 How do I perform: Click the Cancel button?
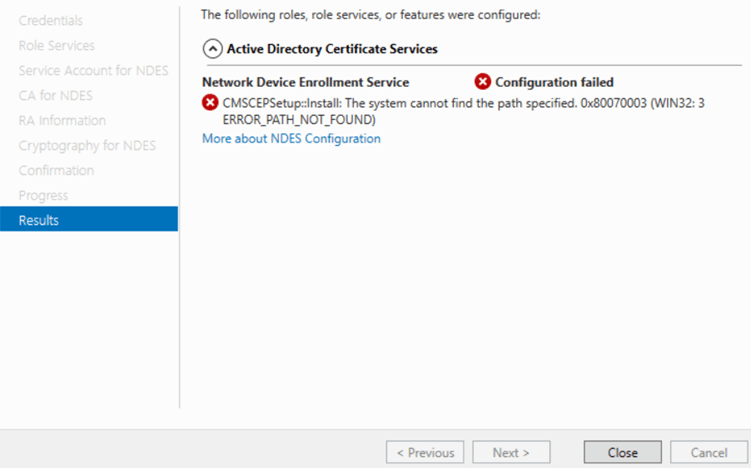[x=708, y=452]
